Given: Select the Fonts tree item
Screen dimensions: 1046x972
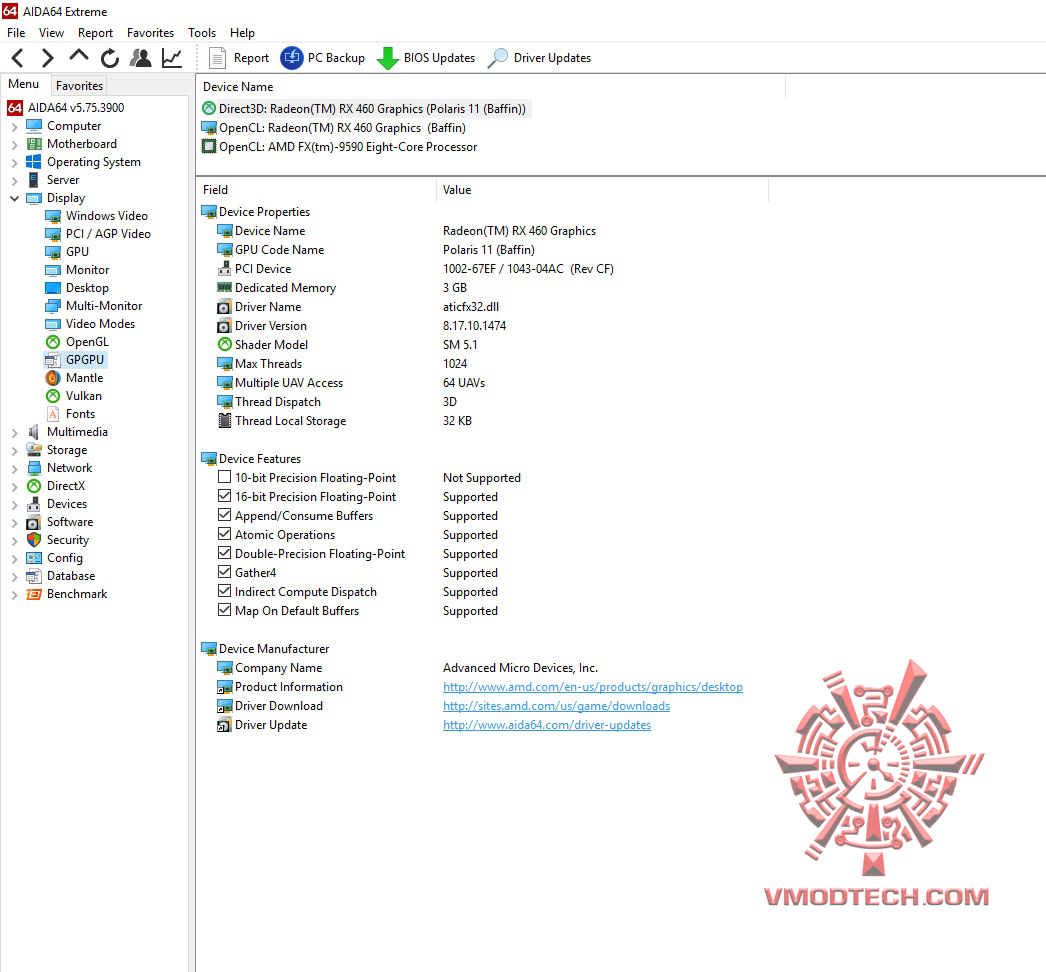Looking at the screenshot, I should (70, 414).
